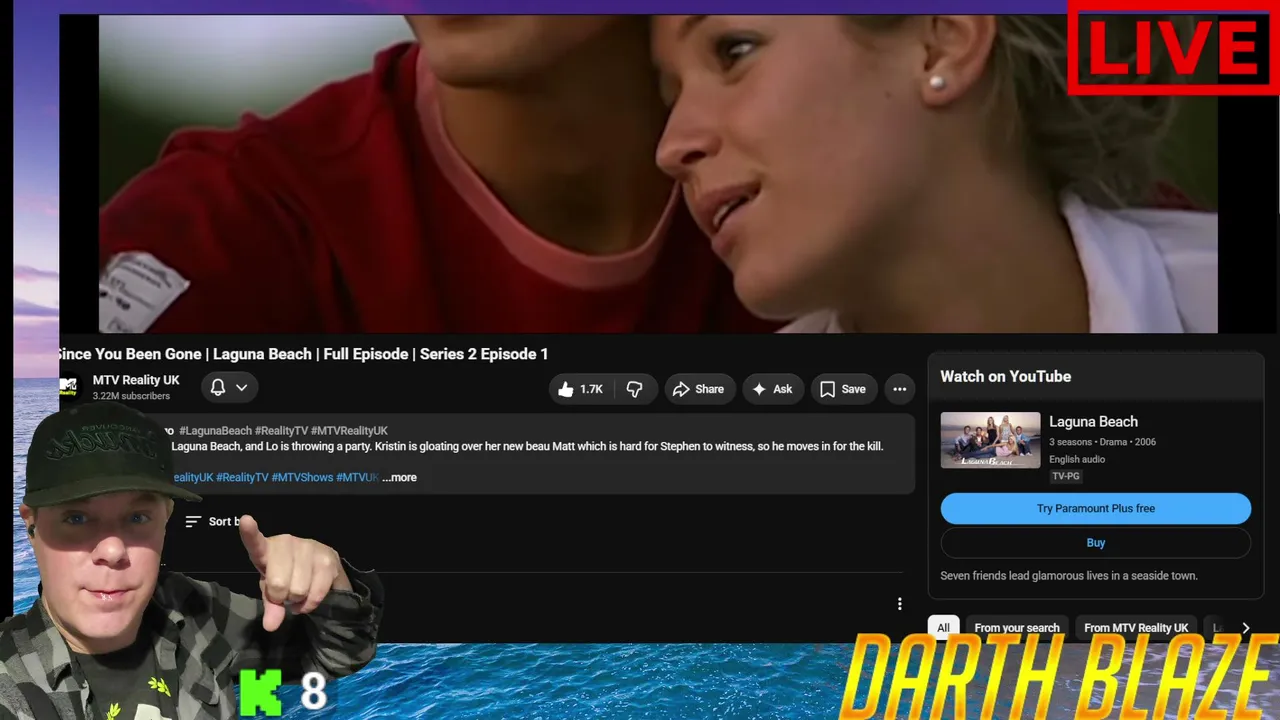The image size is (1280, 720).
Task: Click the Laguna Beach show thumbnail
Action: (x=990, y=440)
